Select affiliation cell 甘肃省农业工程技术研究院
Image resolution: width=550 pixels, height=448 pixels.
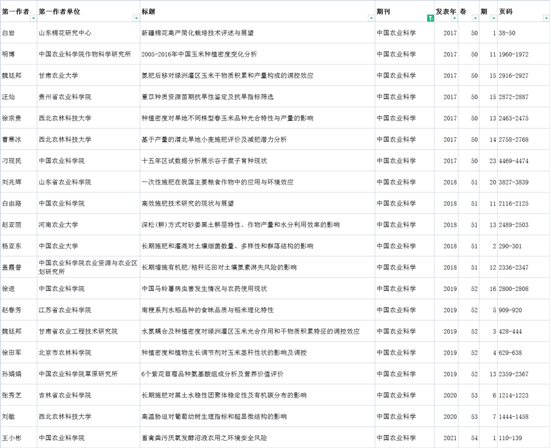tap(89, 331)
